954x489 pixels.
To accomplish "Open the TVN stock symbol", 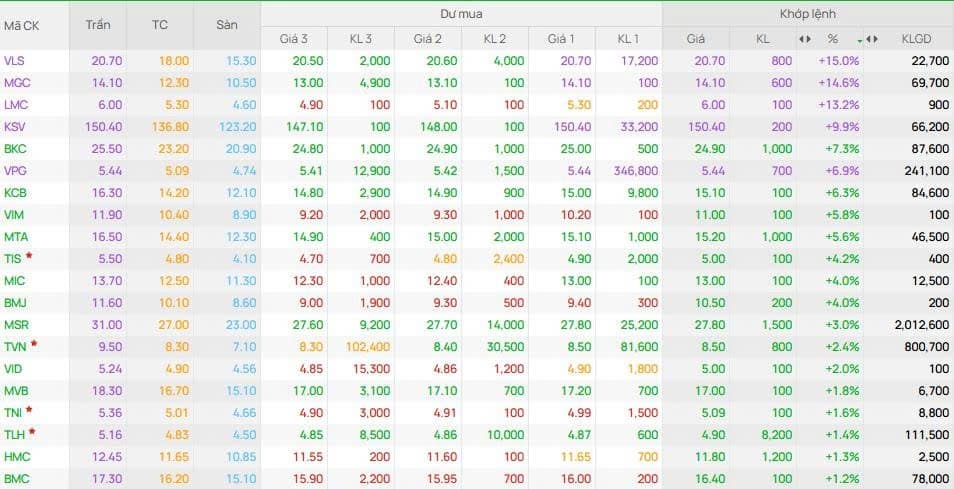I will click(16, 347).
